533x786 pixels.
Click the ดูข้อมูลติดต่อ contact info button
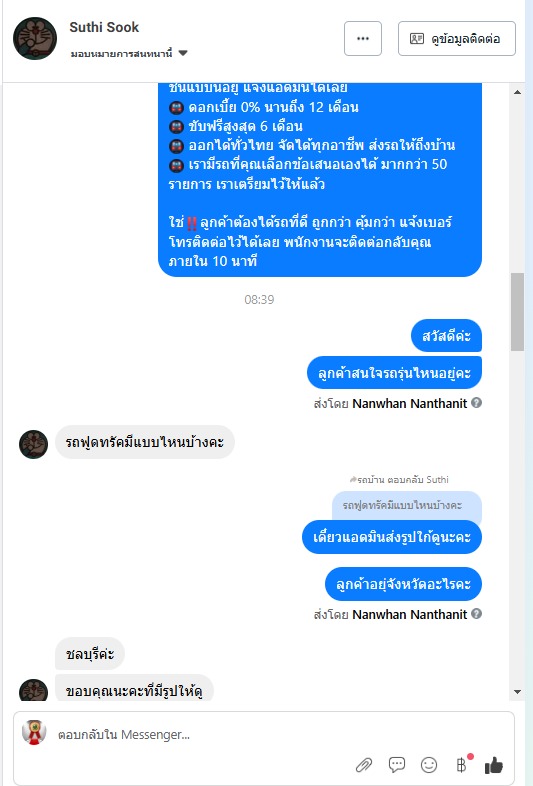pos(457,39)
